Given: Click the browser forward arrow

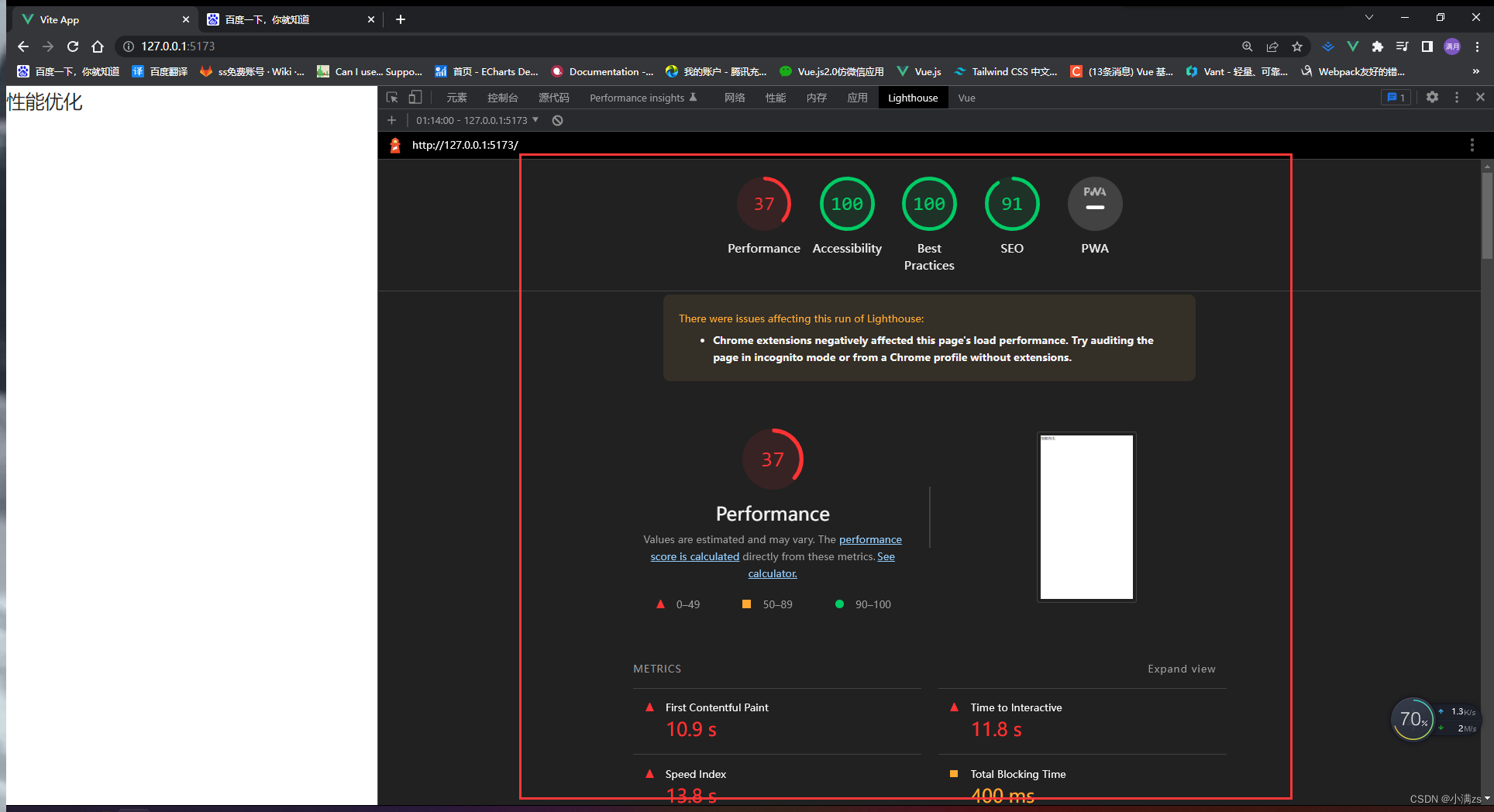Looking at the screenshot, I should 48,46.
